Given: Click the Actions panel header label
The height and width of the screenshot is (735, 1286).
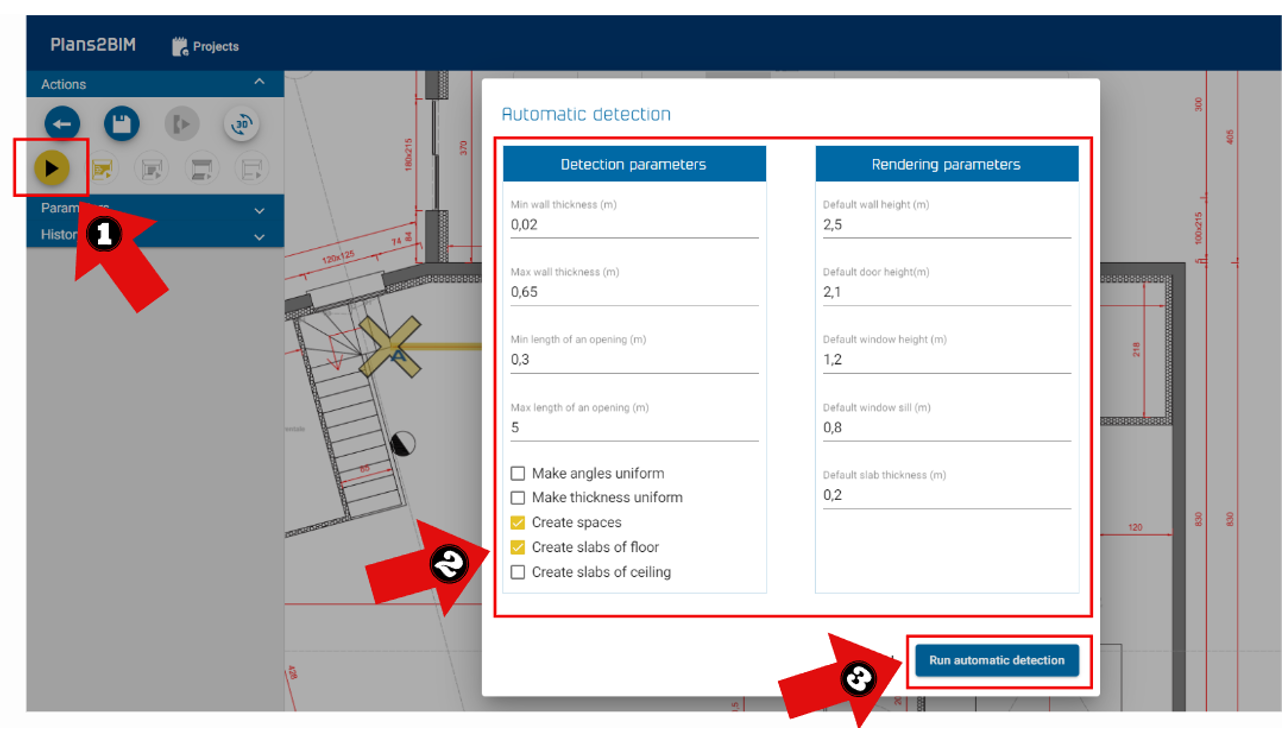Looking at the screenshot, I should [64, 84].
